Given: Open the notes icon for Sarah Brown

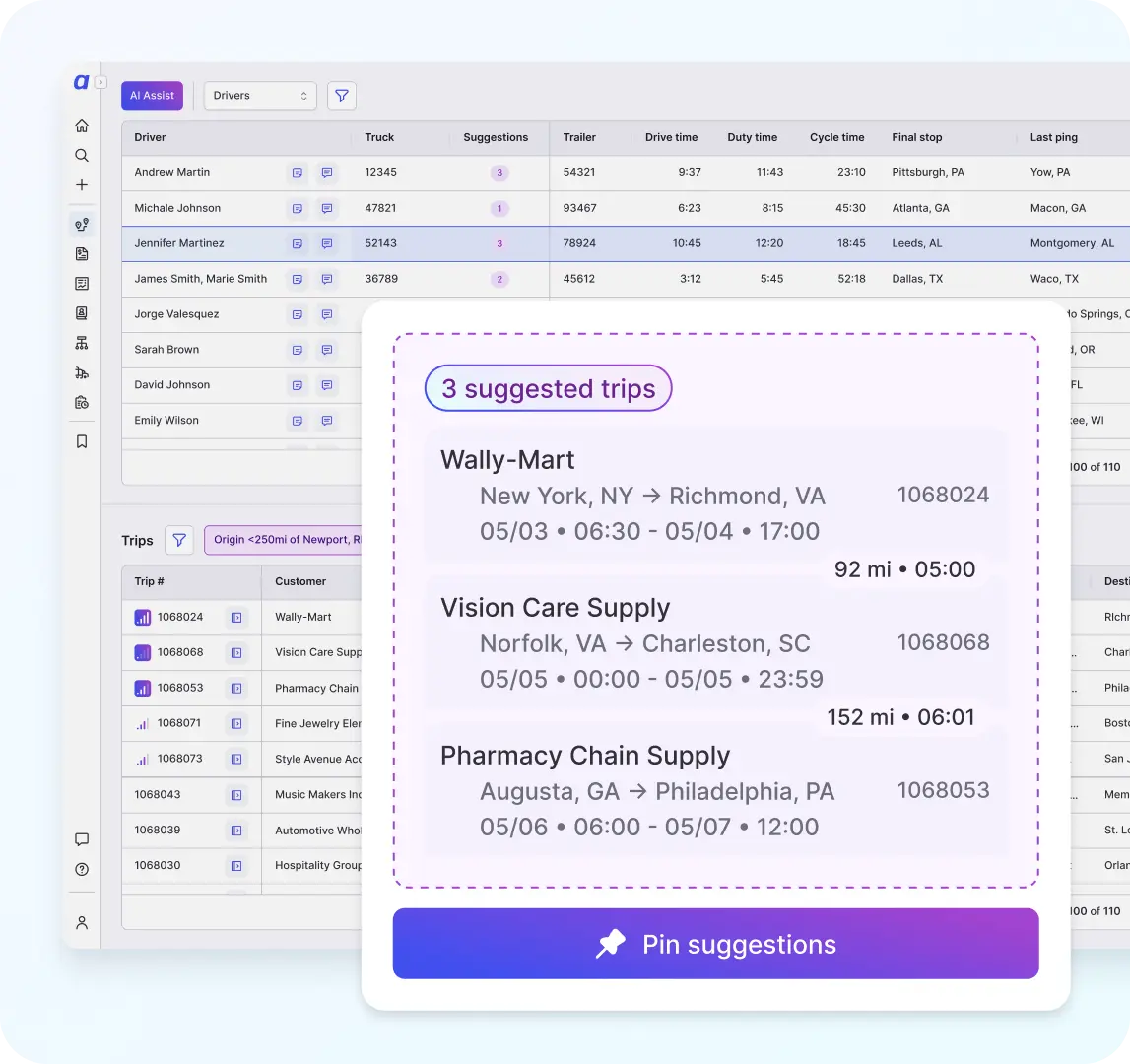Looking at the screenshot, I should (x=297, y=350).
